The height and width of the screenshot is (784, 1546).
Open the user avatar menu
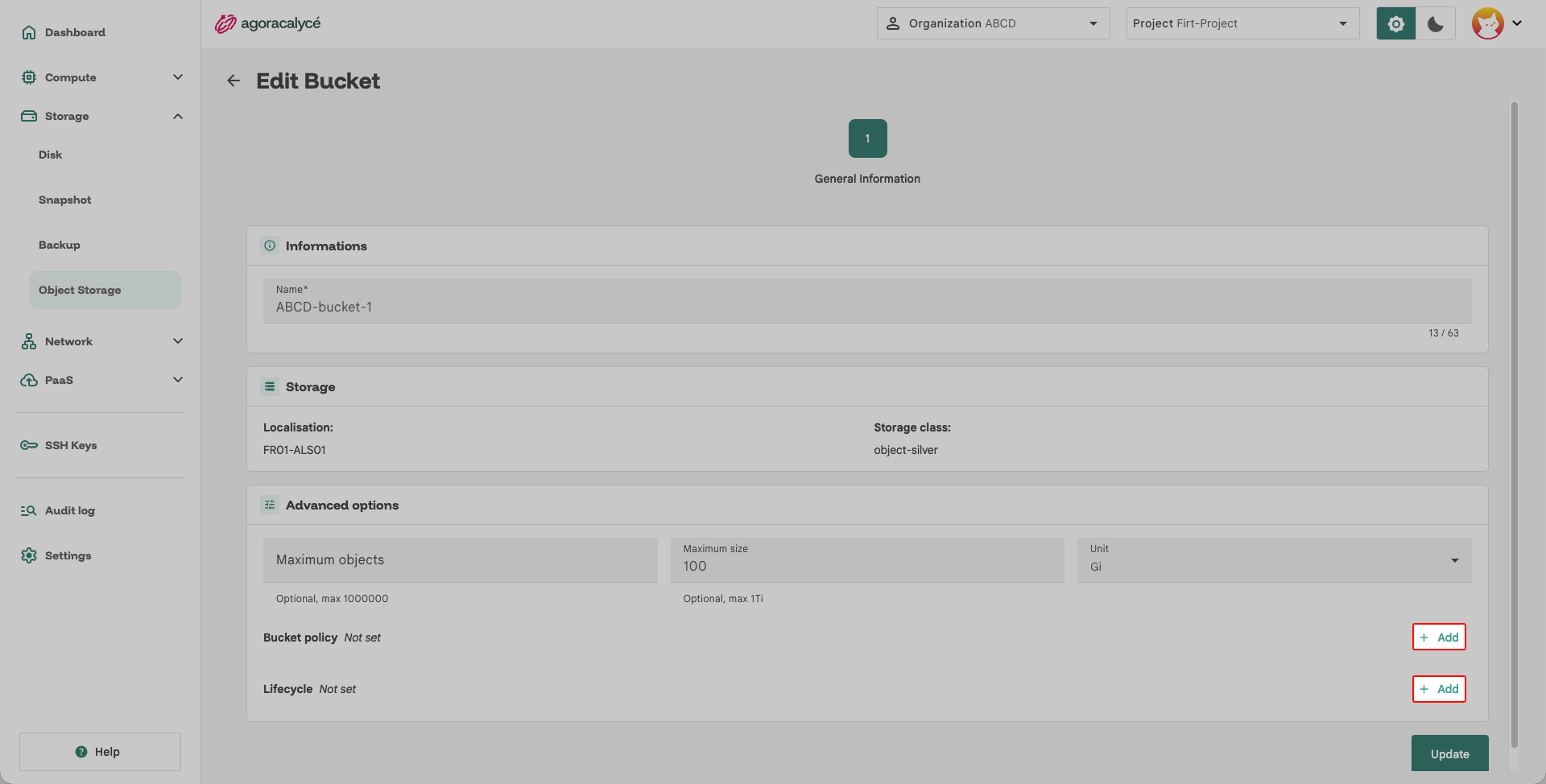click(x=1497, y=23)
